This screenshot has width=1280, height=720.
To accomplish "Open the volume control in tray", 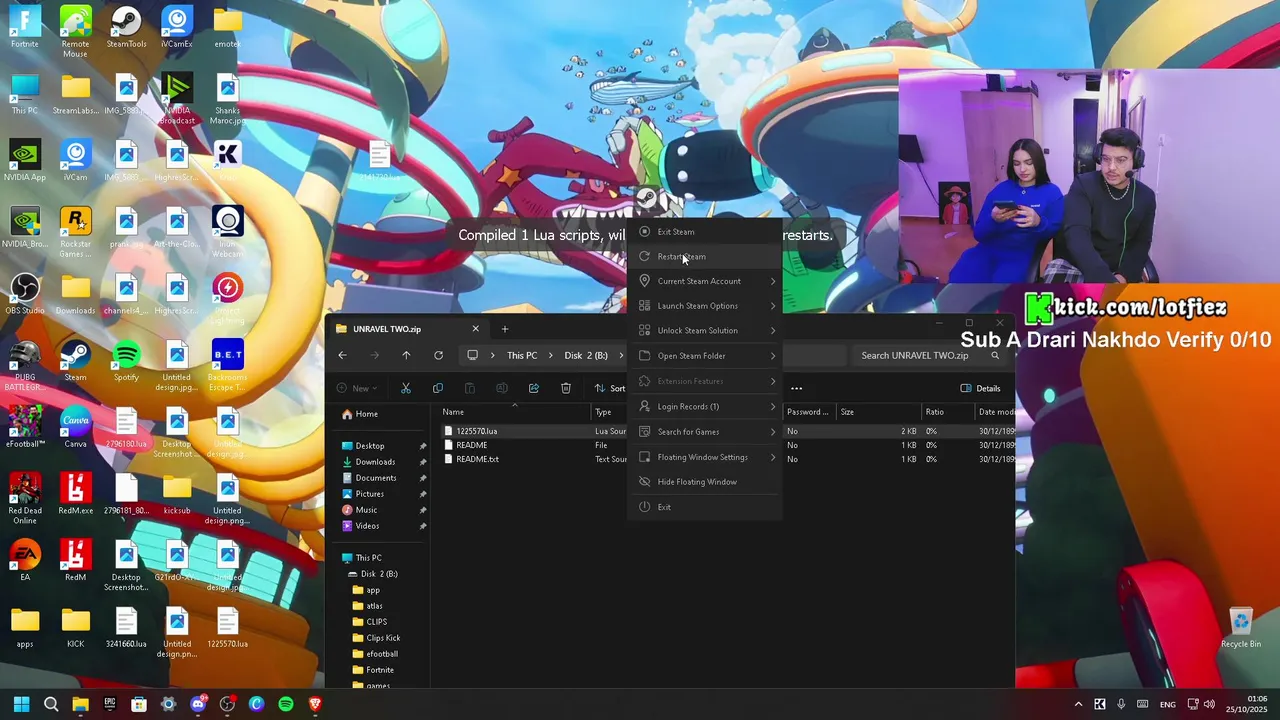I will pyautogui.click(x=1209, y=704).
